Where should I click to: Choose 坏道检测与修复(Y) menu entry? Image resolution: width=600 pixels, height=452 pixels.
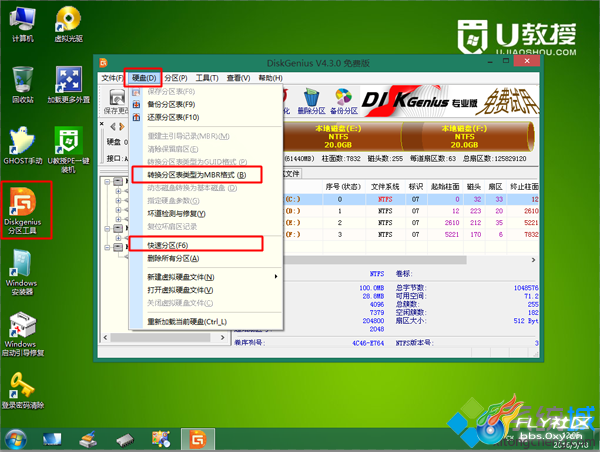click(x=206, y=214)
